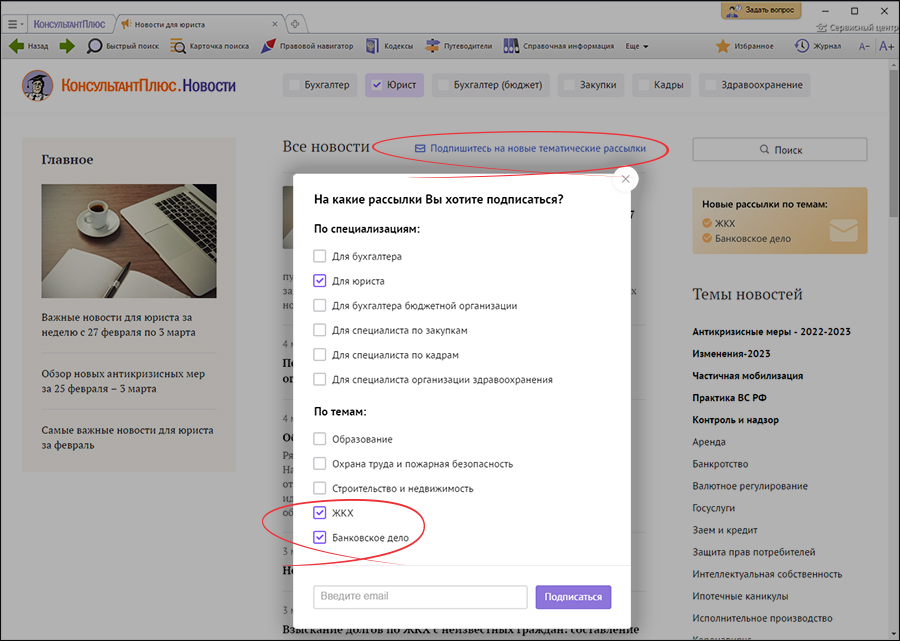Open Избранное star icon
The width and height of the screenshot is (900, 641).
tap(723, 46)
